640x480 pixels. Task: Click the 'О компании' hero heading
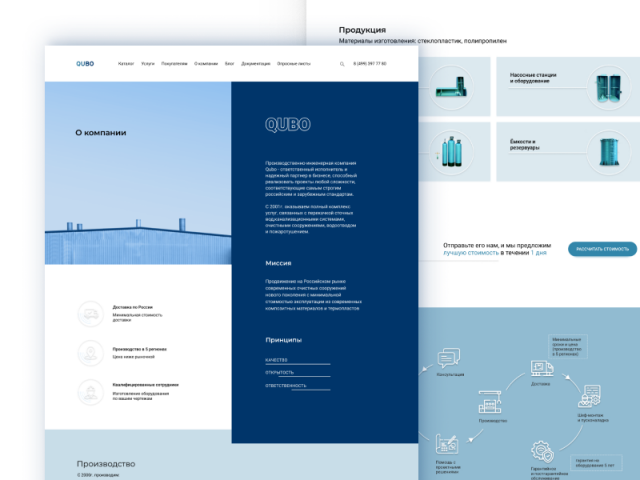coord(101,133)
